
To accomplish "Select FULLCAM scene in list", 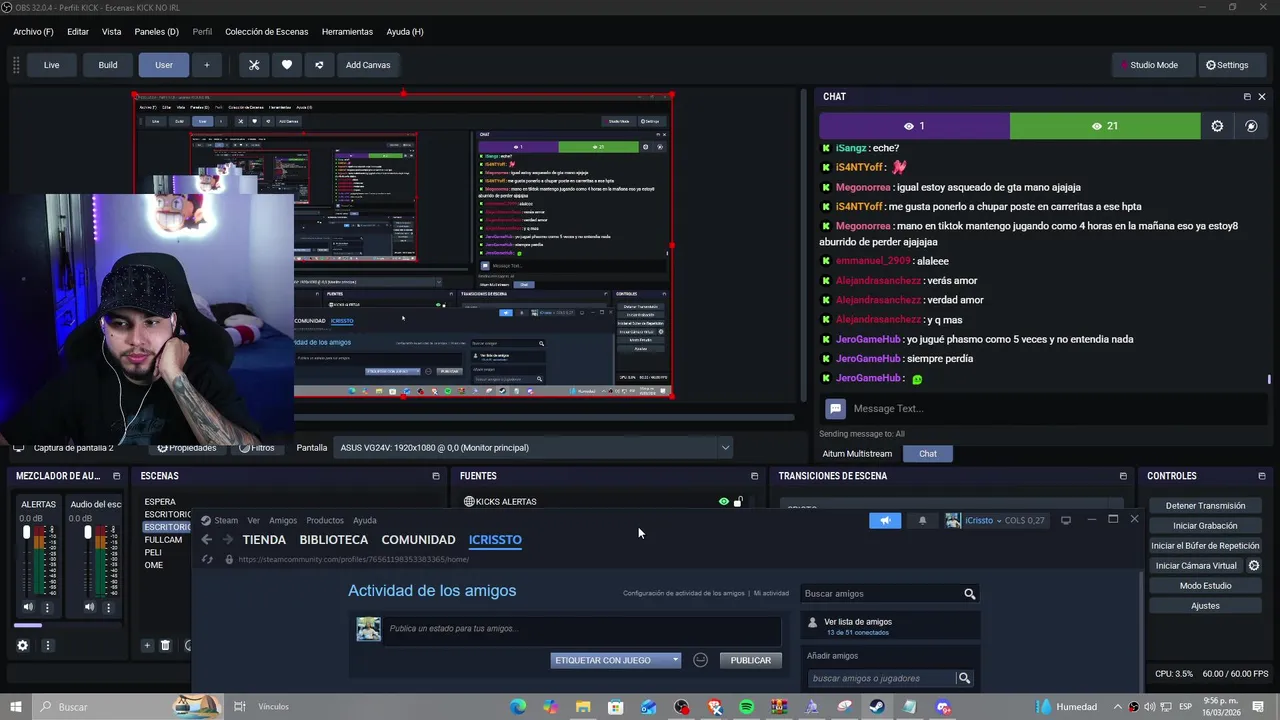I will click(163, 540).
